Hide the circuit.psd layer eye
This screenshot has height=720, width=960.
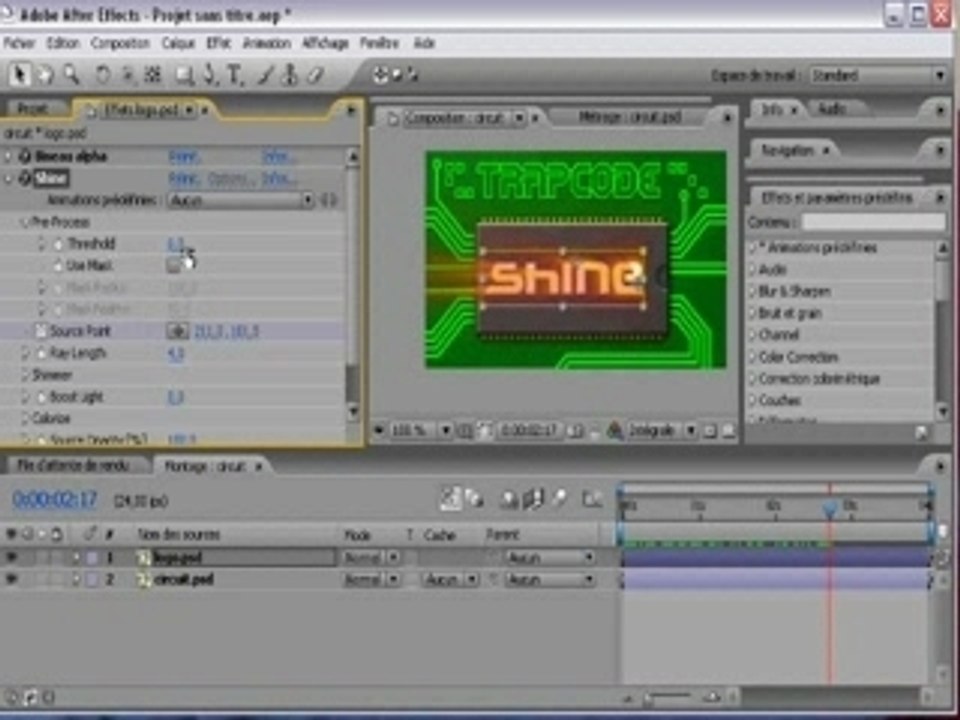[x=11, y=579]
